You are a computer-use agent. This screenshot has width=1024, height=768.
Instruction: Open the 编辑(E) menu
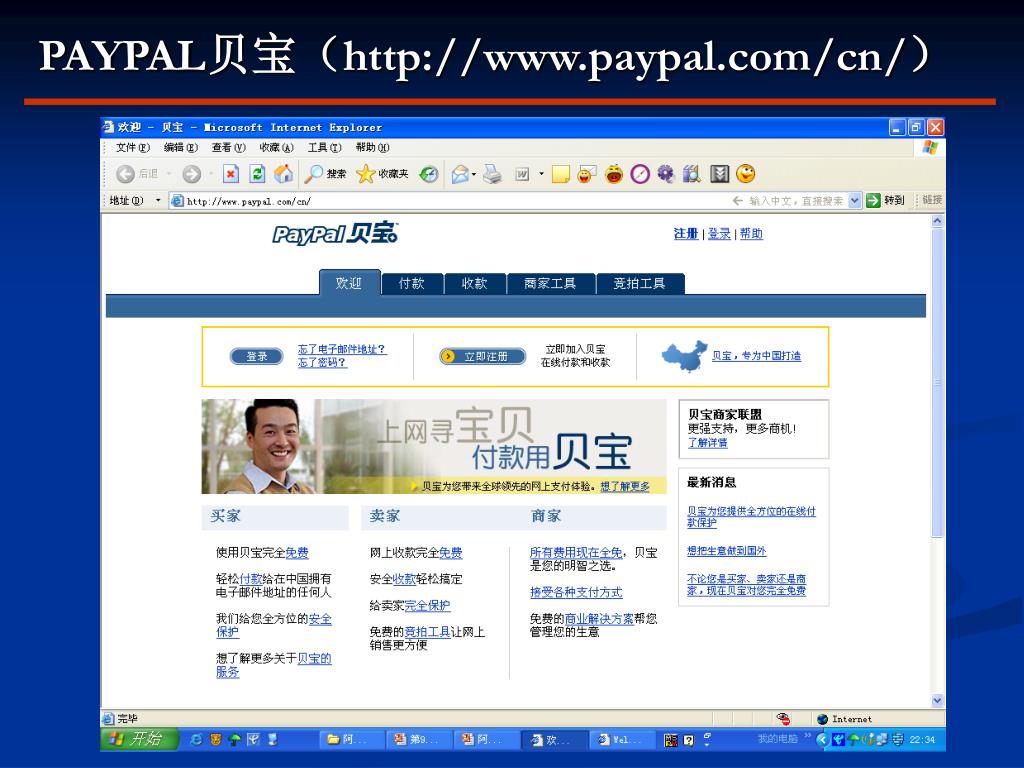pos(180,148)
